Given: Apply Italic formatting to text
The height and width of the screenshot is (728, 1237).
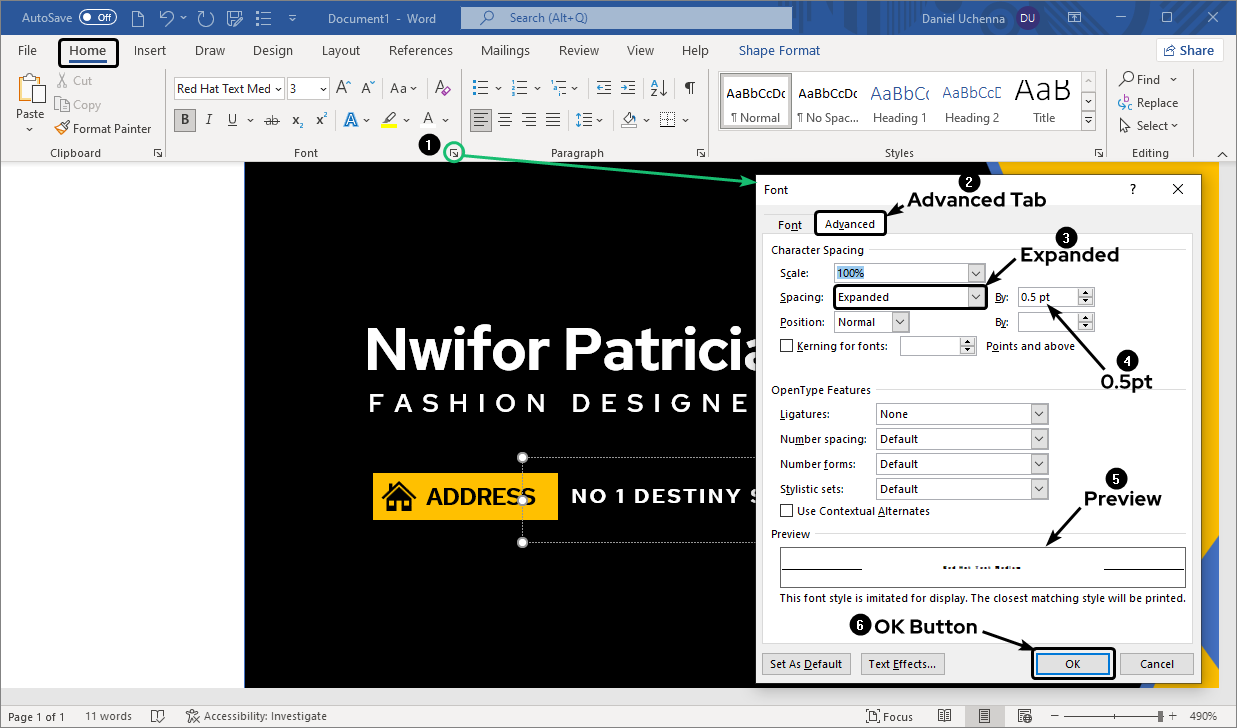Looking at the screenshot, I should click(x=209, y=120).
